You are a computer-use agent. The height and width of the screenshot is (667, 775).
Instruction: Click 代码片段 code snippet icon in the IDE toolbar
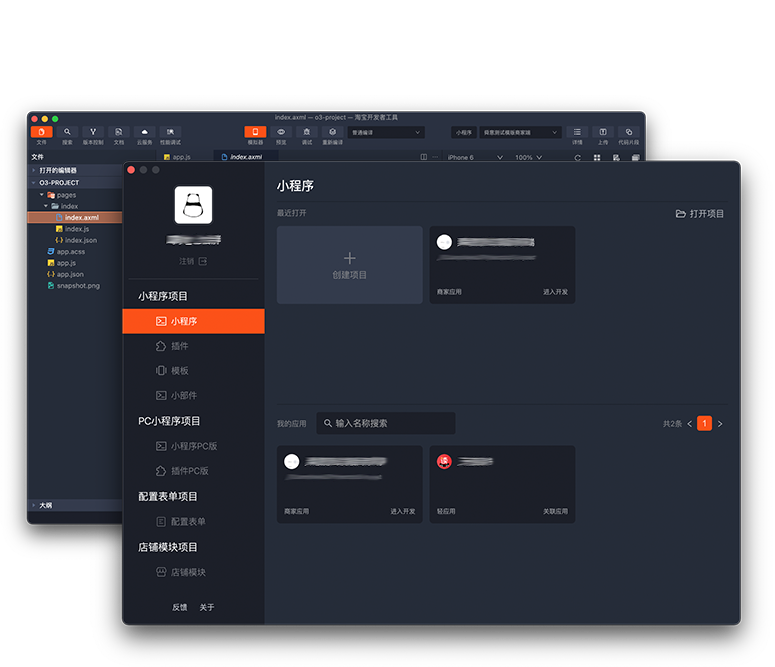(628, 132)
